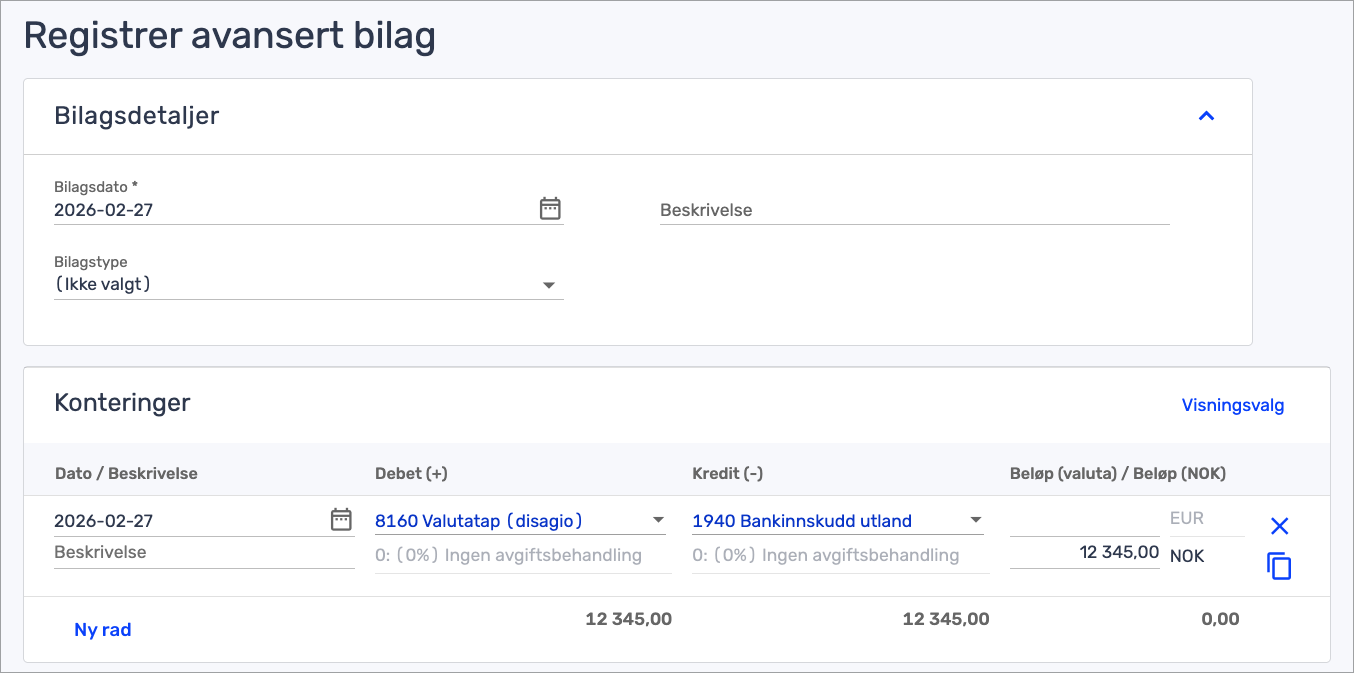Delete the posting row with X icon
Image resolution: width=1354 pixels, height=673 pixels.
[1279, 526]
